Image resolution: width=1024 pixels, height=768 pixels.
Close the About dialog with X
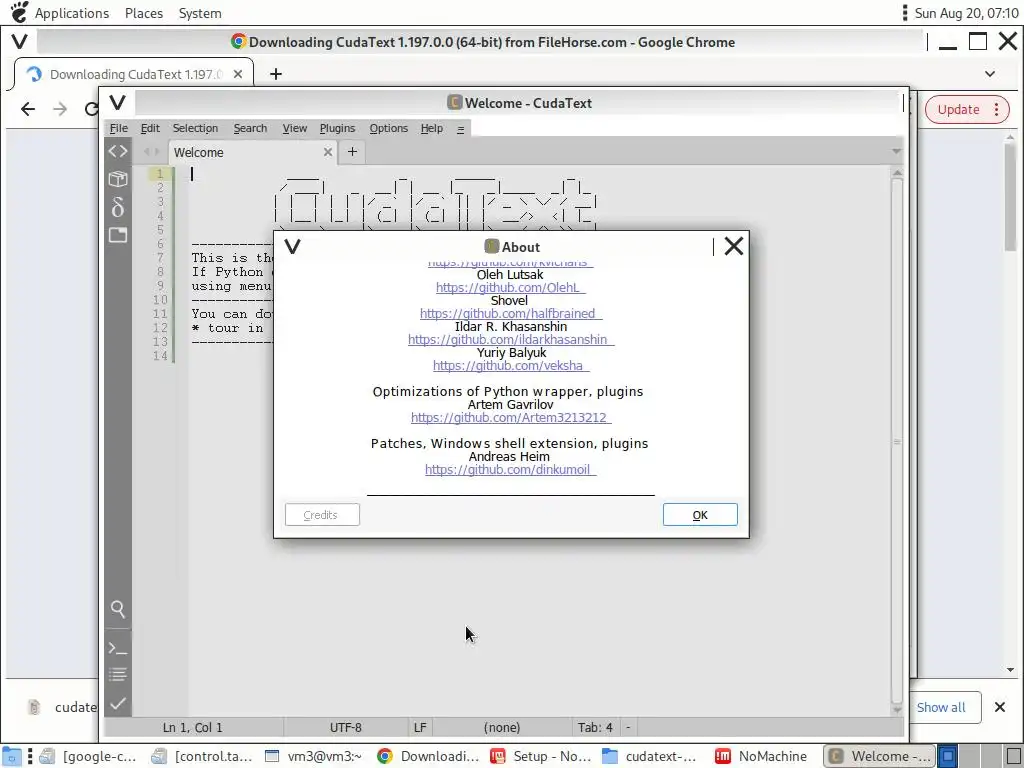(x=733, y=246)
